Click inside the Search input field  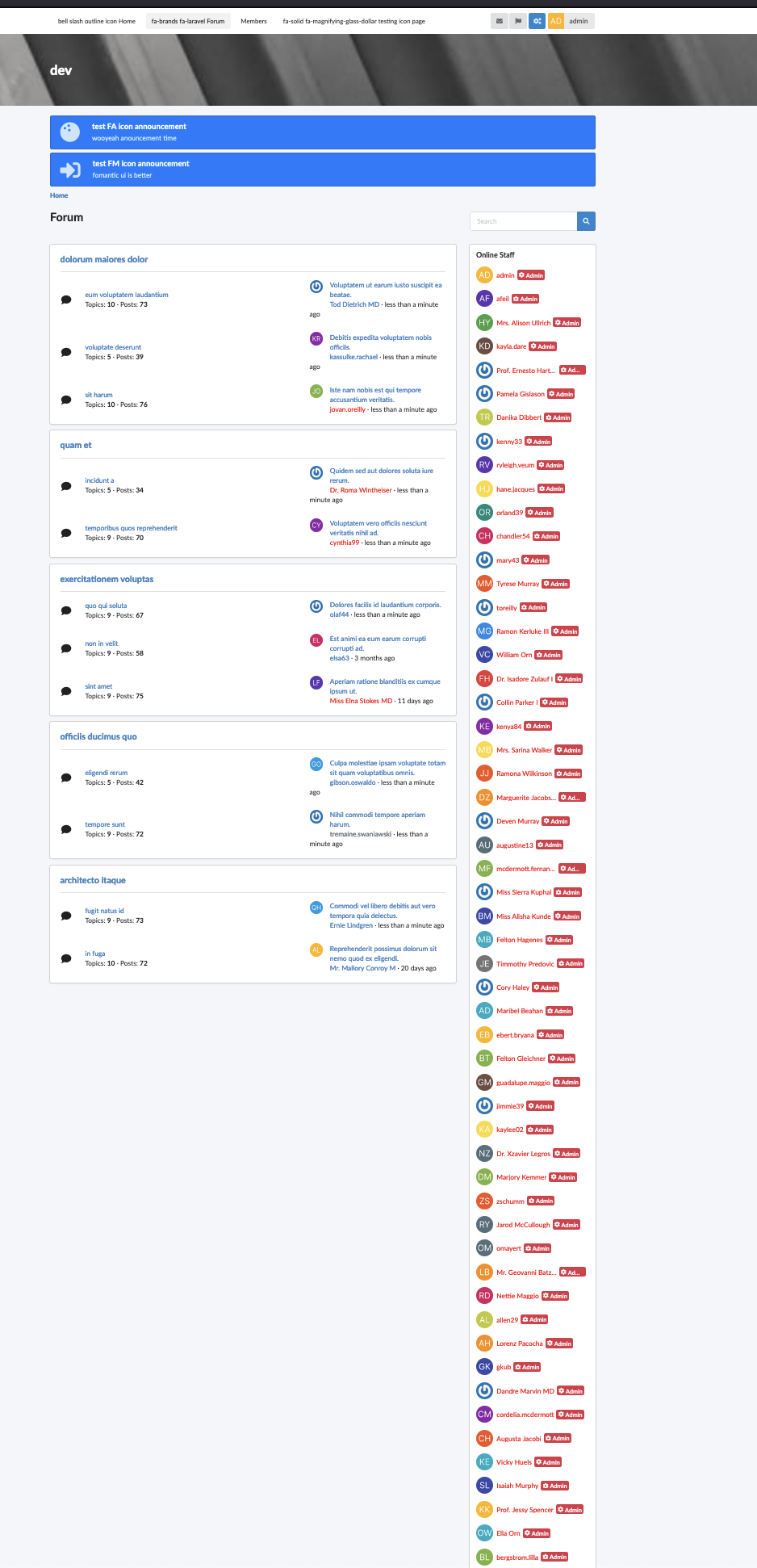tap(523, 220)
